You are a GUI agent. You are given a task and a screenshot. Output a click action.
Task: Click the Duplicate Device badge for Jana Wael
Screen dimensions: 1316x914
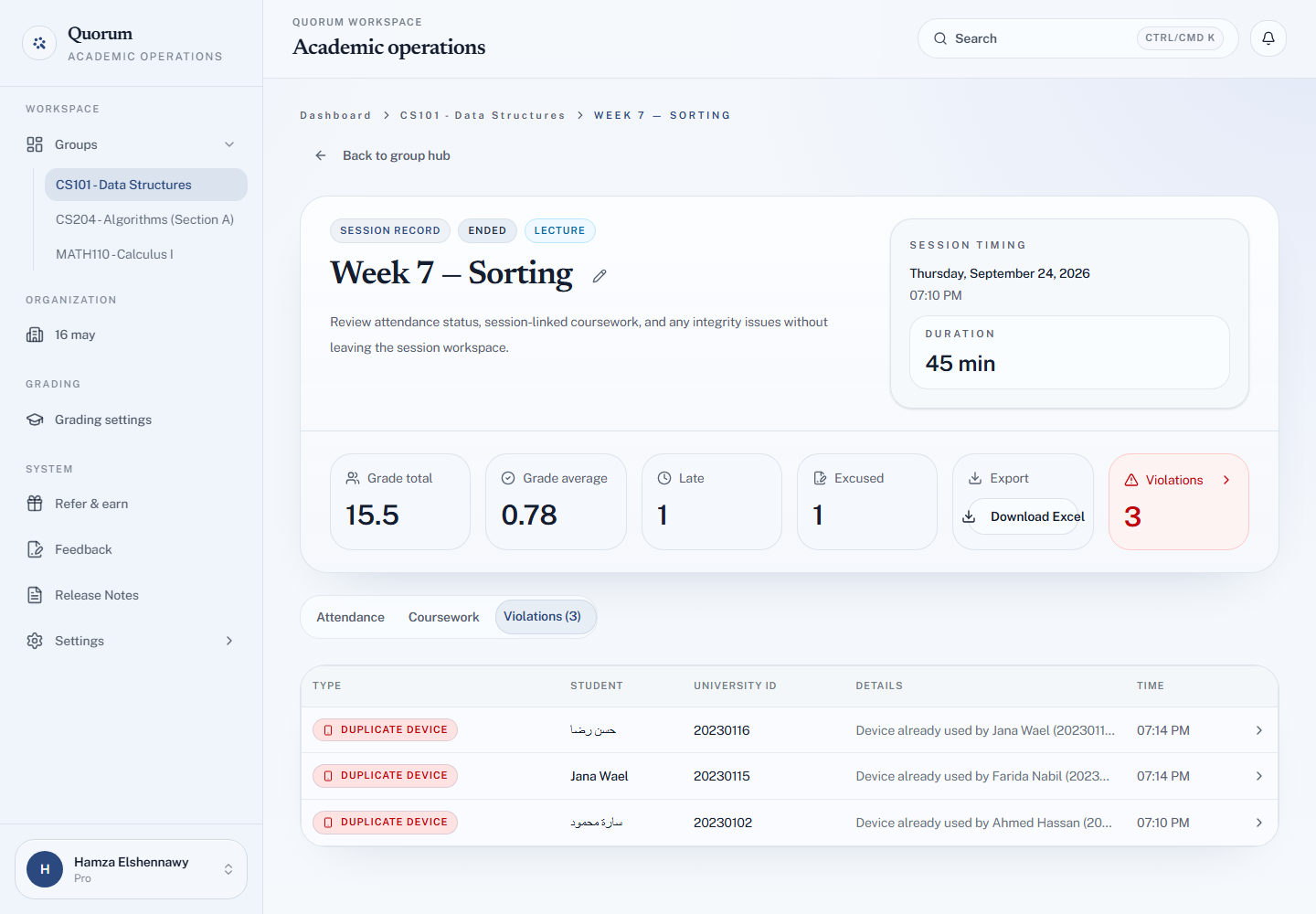coord(385,776)
